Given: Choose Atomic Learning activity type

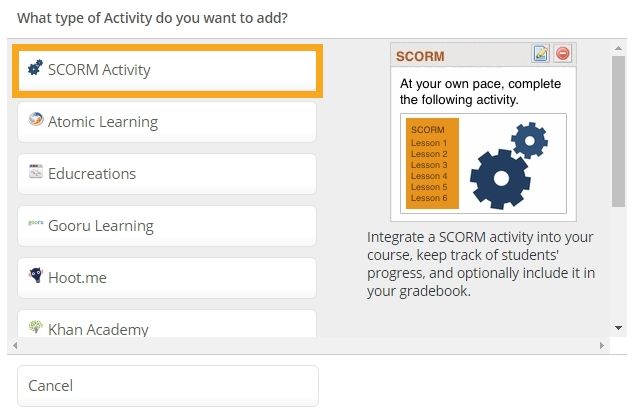Looking at the screenshot, I should pos(167,122).
